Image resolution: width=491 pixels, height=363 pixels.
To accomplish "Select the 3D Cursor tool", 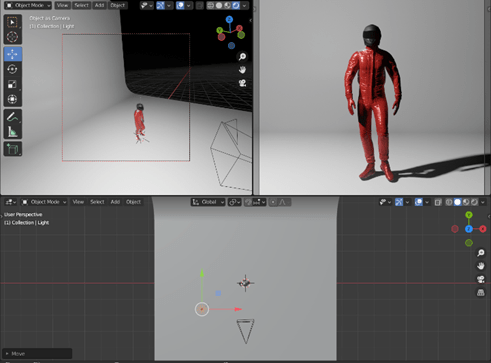I will pos(12,37).
